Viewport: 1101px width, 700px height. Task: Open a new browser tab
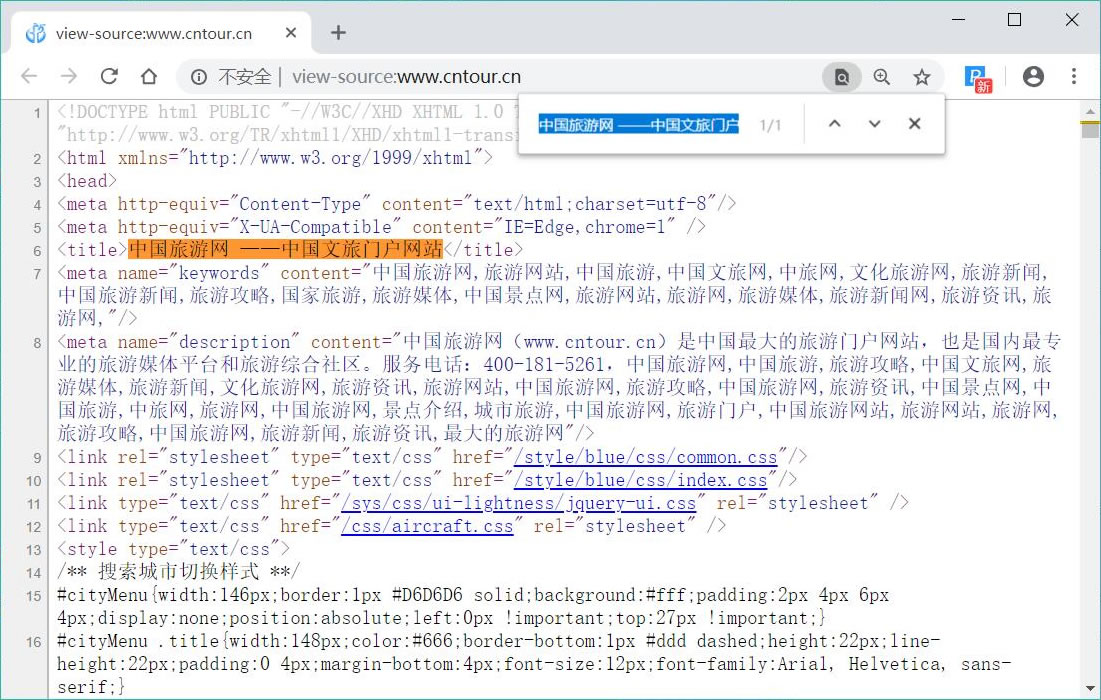[338, 32]
